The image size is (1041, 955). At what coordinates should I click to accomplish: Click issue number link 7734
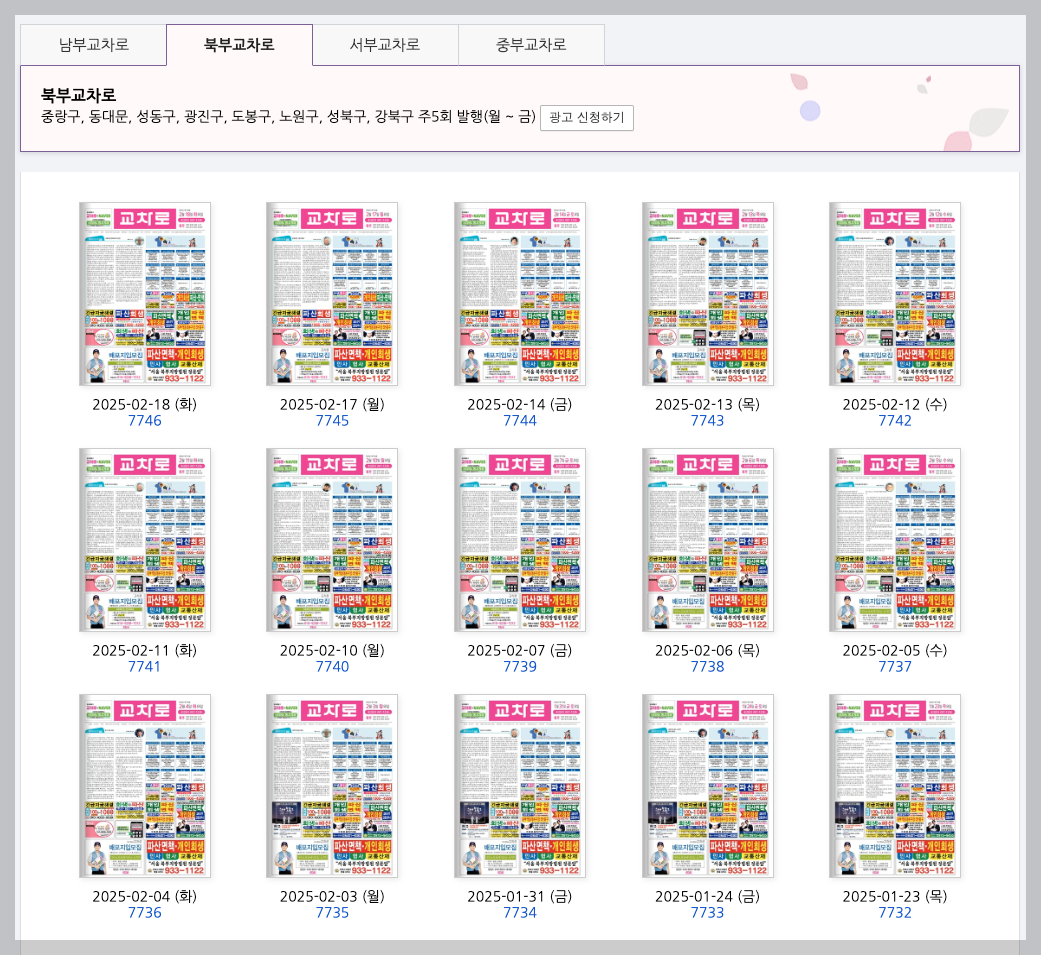coord(520,912)
